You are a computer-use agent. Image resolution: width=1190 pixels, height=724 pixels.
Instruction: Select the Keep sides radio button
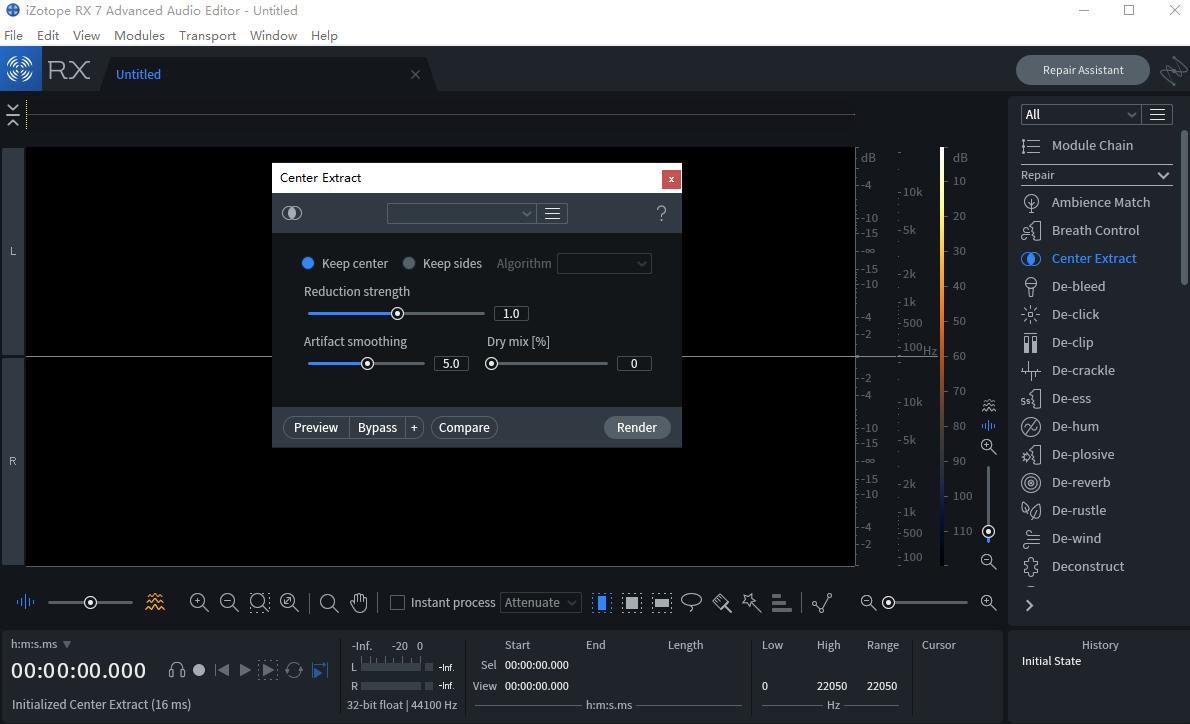tap(409, 263)
